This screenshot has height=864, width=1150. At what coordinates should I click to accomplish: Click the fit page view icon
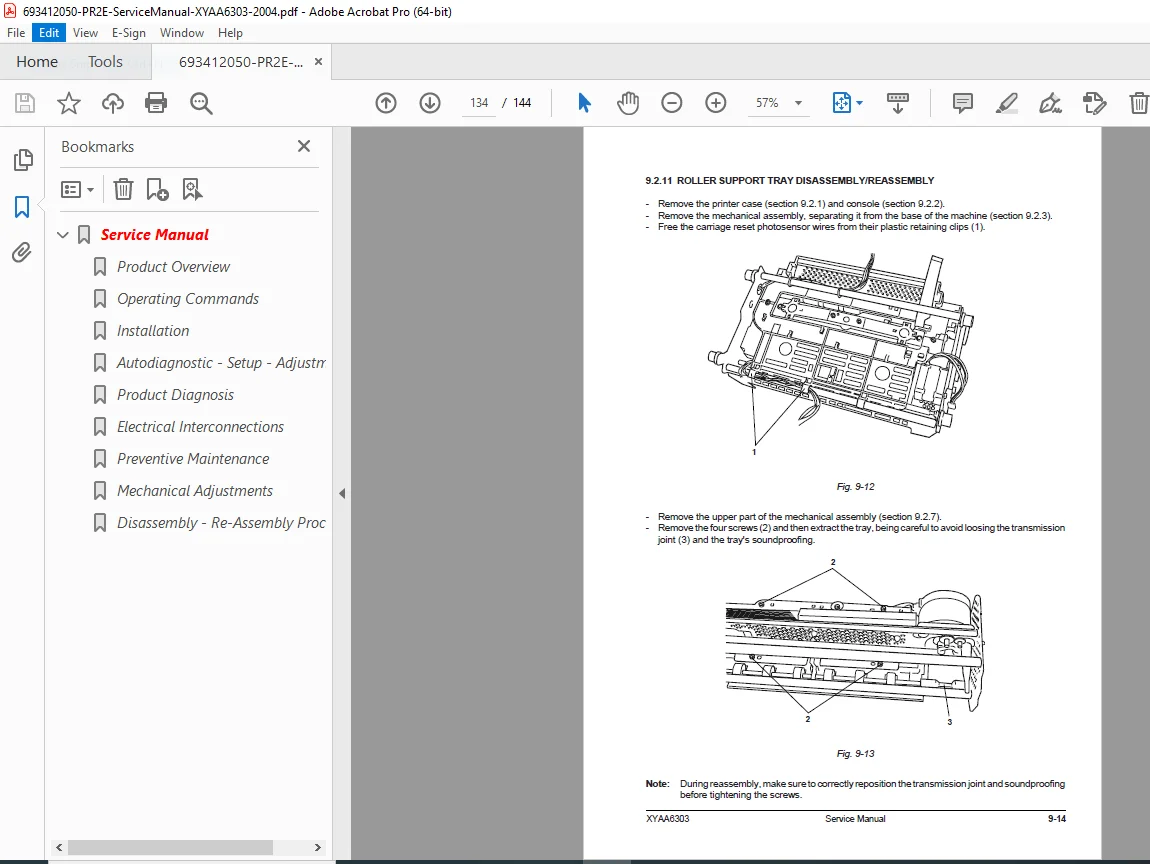coord(842,103)
